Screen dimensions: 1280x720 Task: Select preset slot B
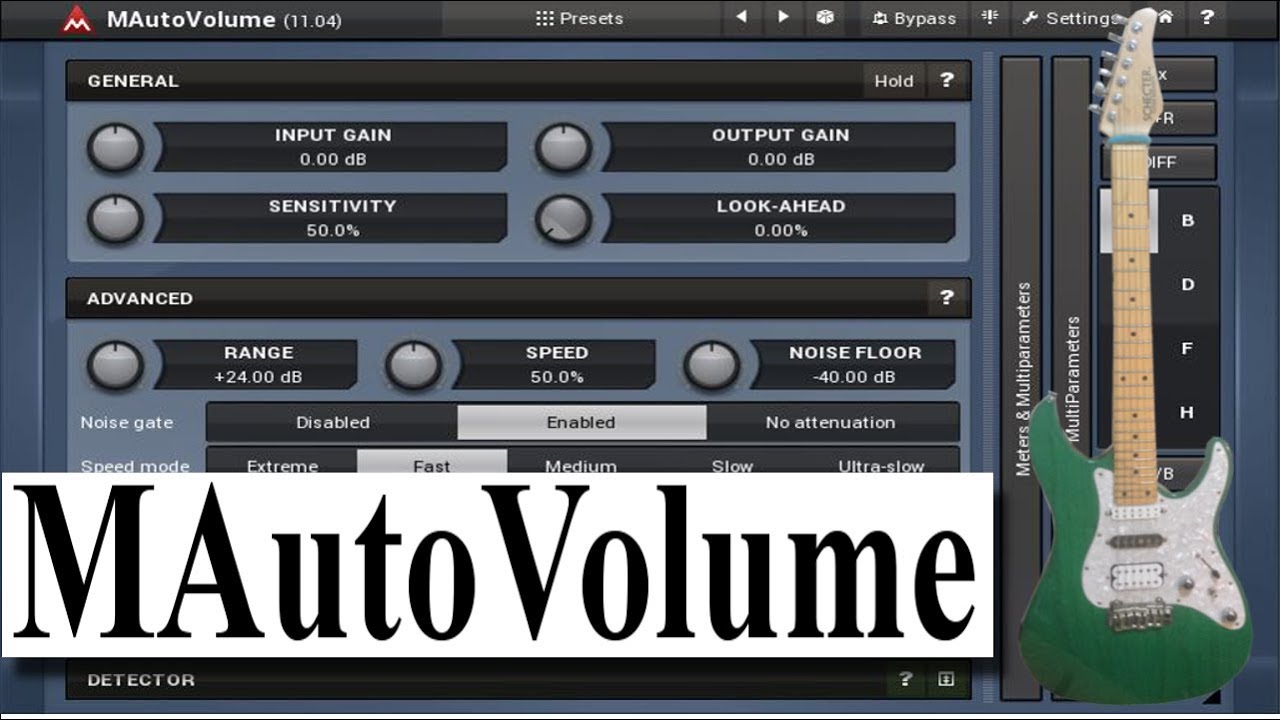click(x=1187, y=221)
